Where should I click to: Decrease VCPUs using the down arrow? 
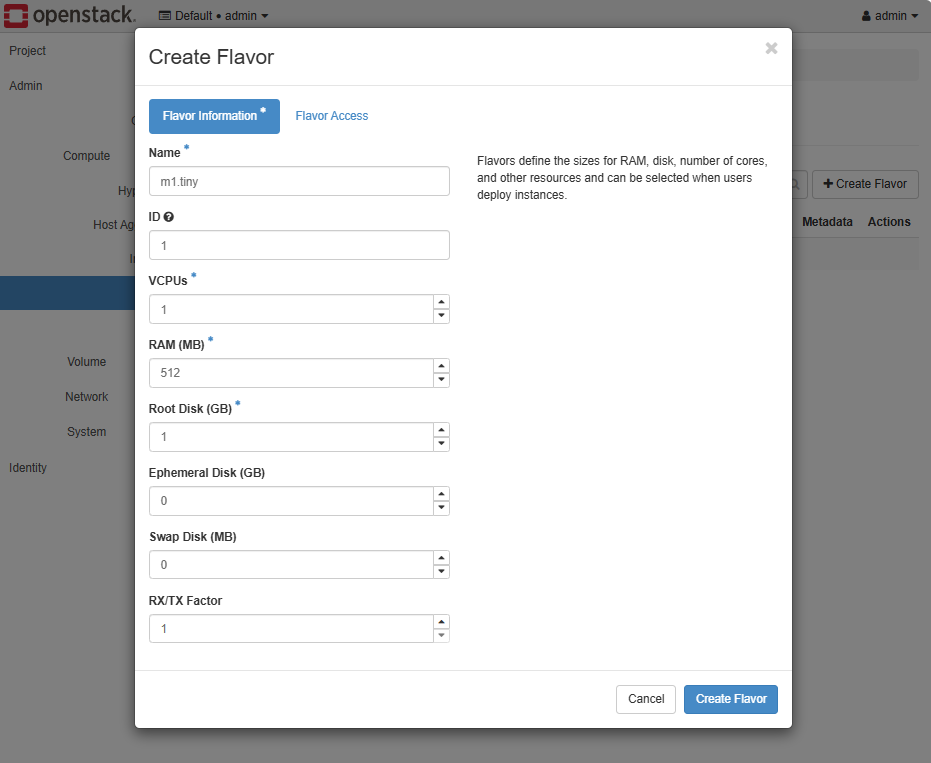point(441,316)
